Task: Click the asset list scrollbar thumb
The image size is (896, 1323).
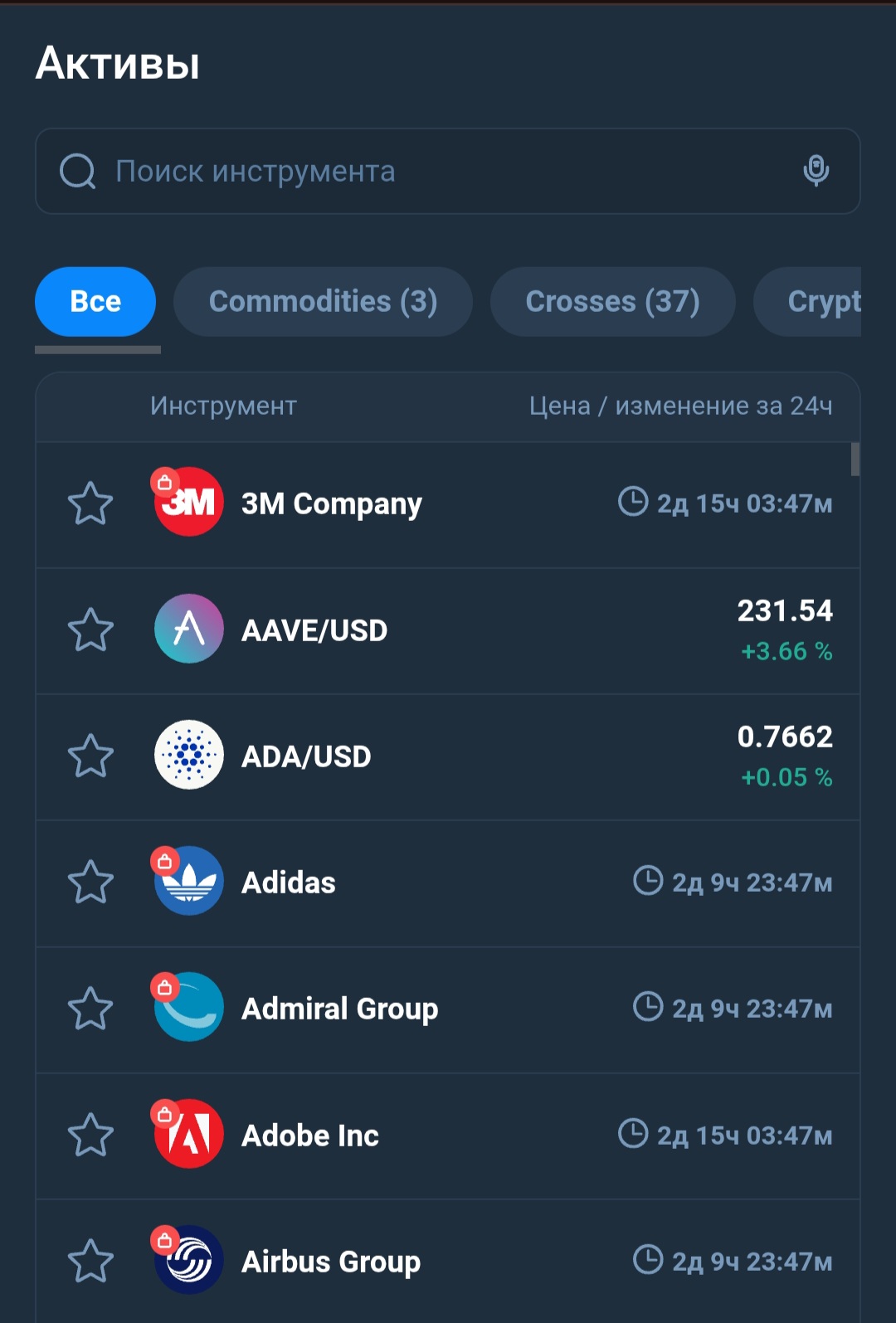Action: click(x=855, y=460)
